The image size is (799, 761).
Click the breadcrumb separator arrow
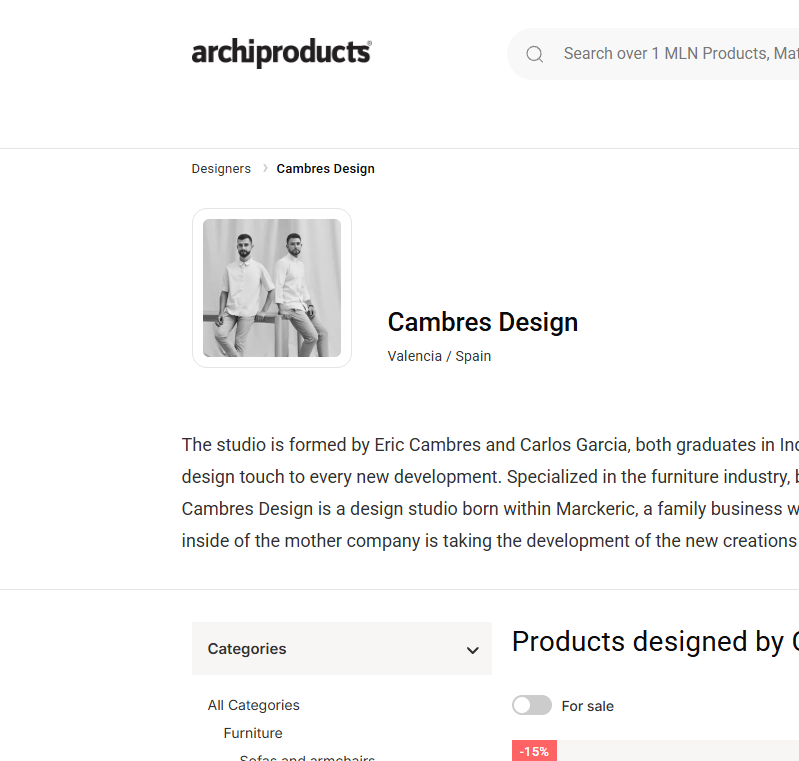tap(265, 168)
